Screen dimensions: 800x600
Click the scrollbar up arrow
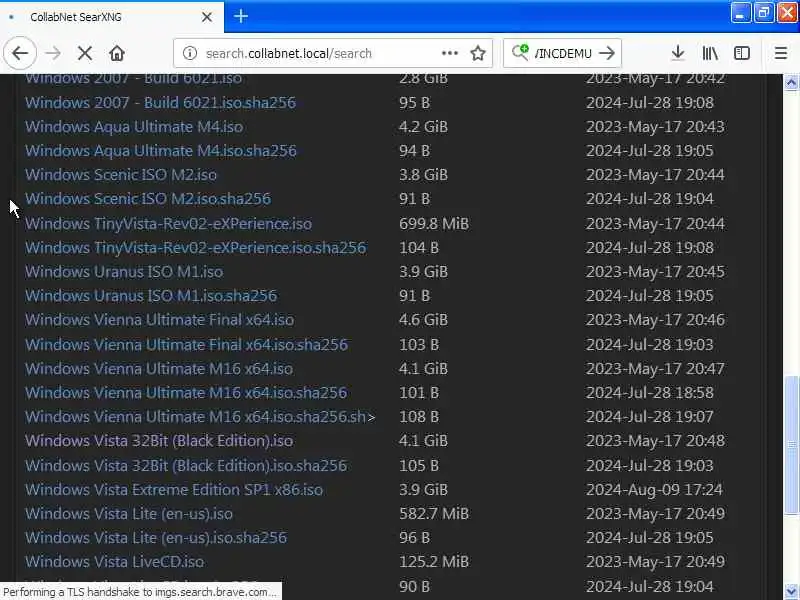(791, 82)
